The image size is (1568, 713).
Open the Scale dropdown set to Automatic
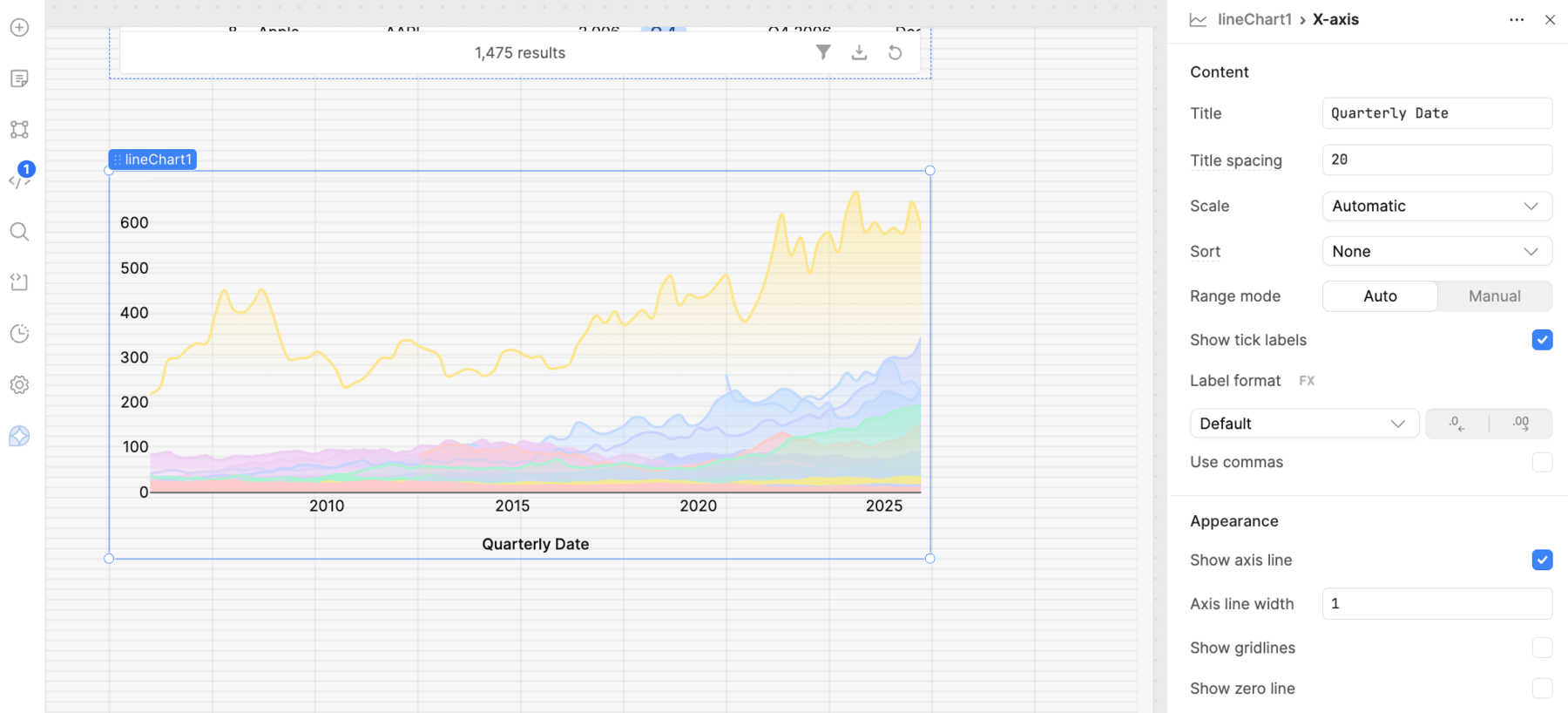pyautogui.click(x=1437, y=206)
